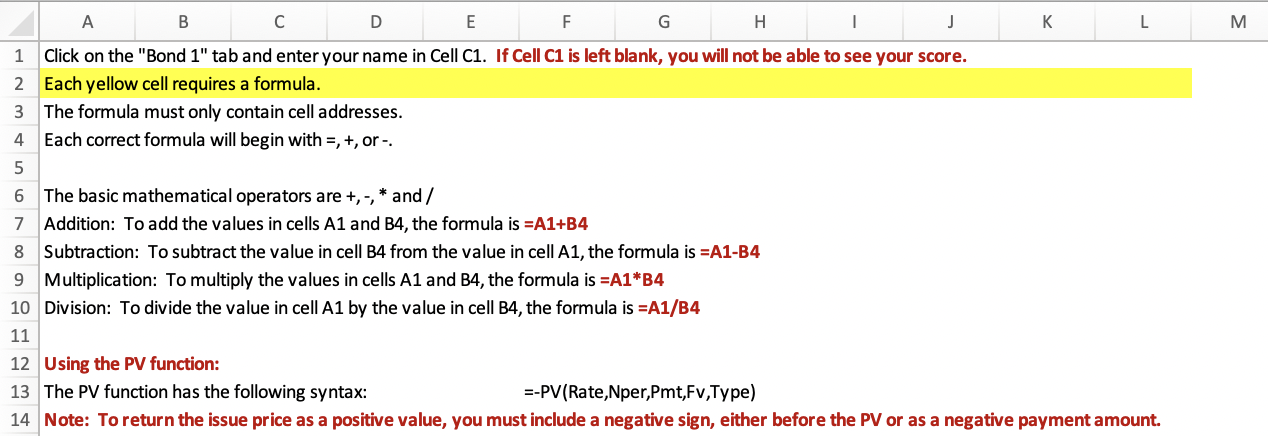Screen dimensions: 1268x436
Task: Select column K header
Action: [1047, 19]
